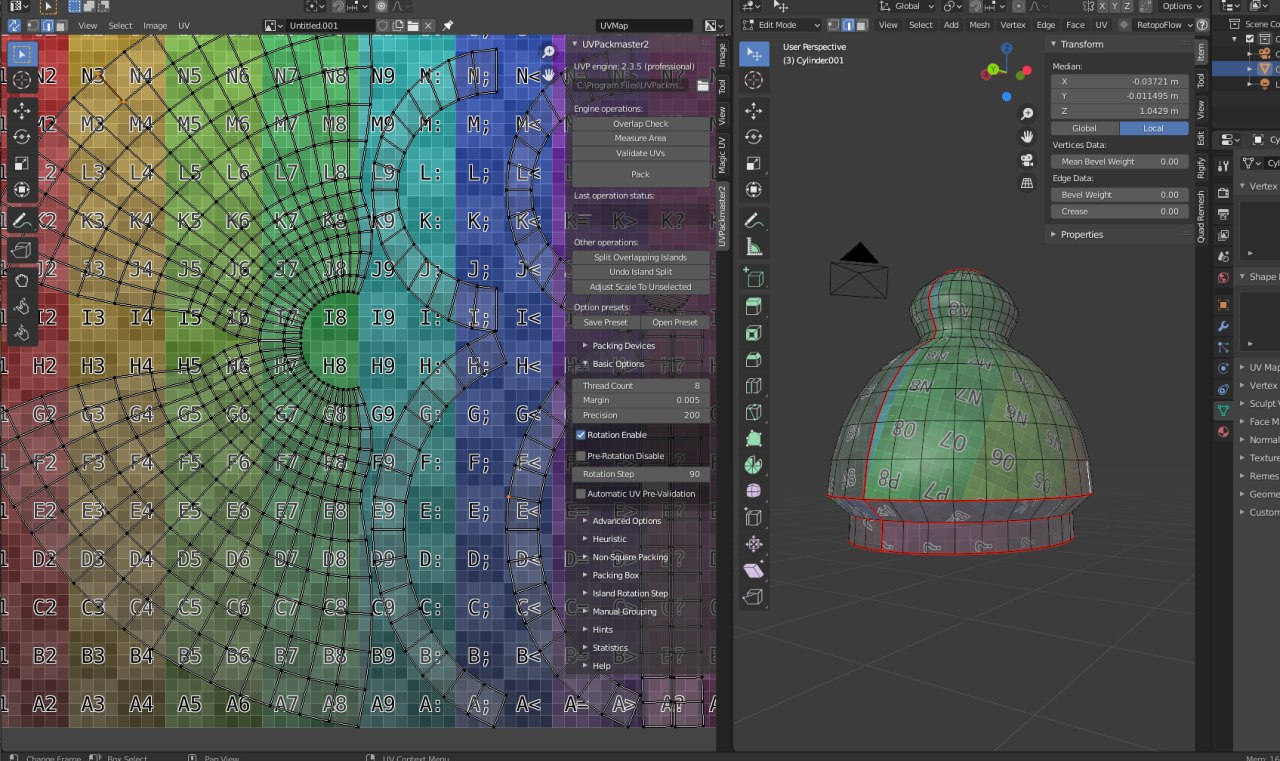This screenshot has height=761, width=1280.
Task: Open the Image menu in UV editor
Action: 155,25
